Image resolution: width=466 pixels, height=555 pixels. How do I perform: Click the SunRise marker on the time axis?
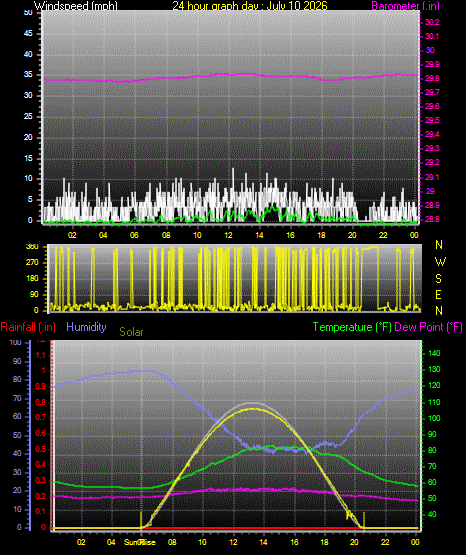tap(140, 542)
